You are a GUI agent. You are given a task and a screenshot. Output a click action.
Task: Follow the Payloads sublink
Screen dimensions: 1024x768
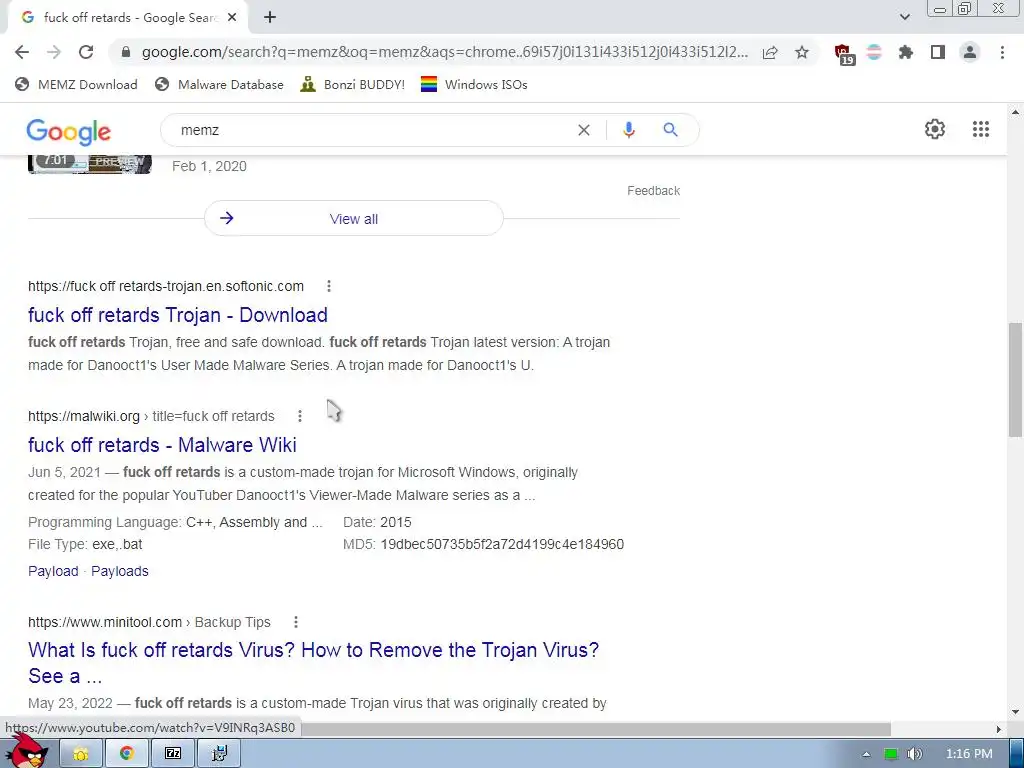point(120,571)
